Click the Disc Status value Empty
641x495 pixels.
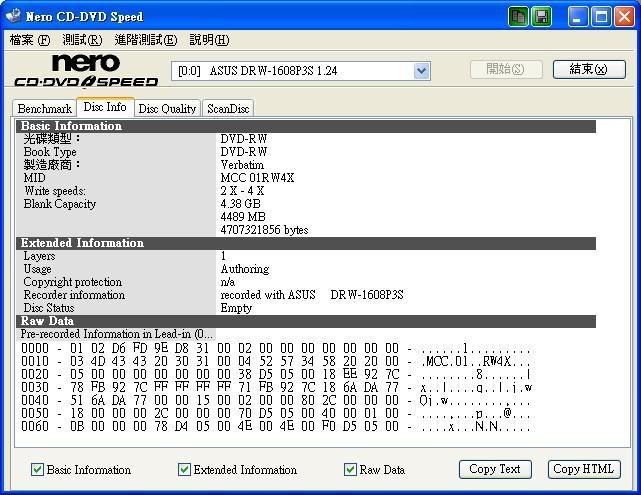[236, 308]
